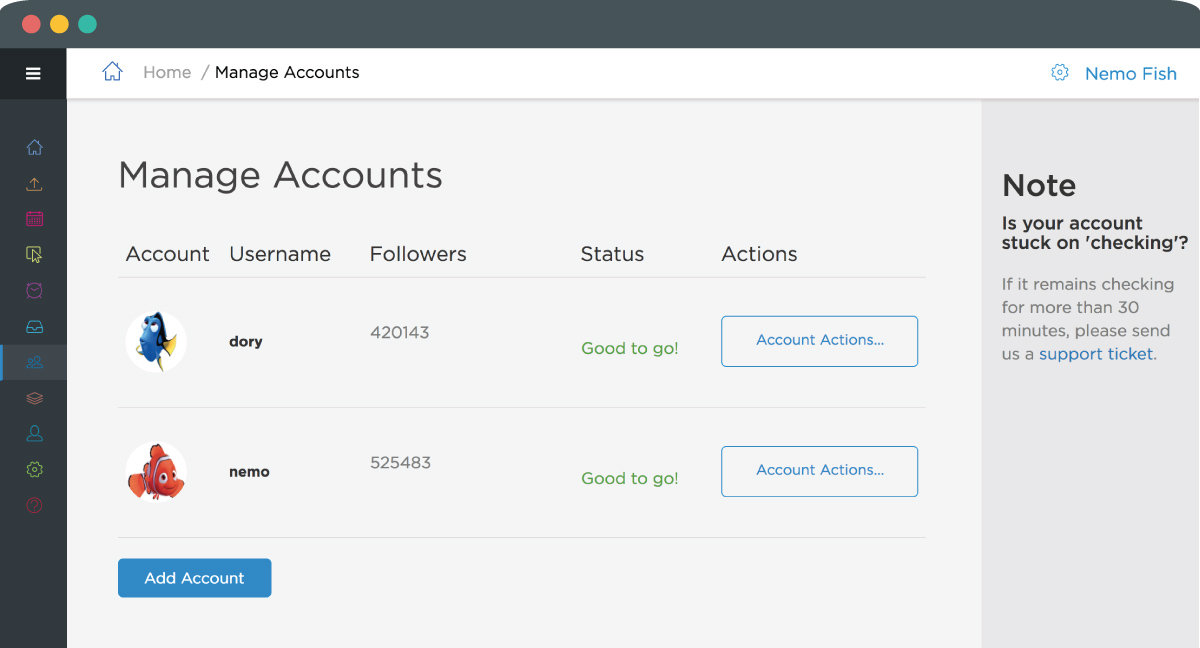Select the highlighted accounts group icon in the sidebar
This screenshot has height=648, width=1200.
click(34, 362)
